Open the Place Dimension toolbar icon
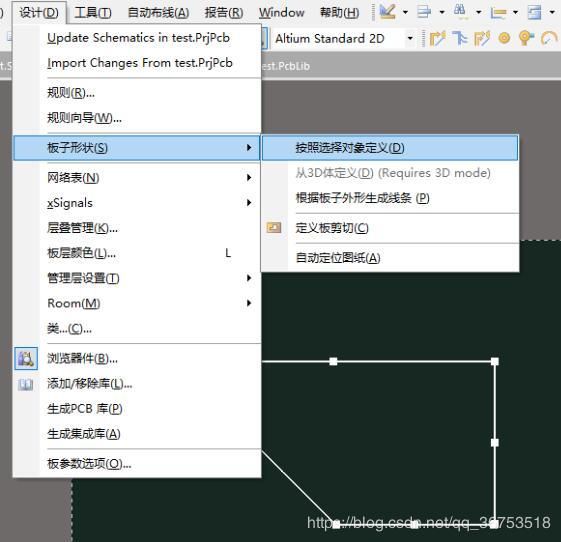 [x=498, y=13]
